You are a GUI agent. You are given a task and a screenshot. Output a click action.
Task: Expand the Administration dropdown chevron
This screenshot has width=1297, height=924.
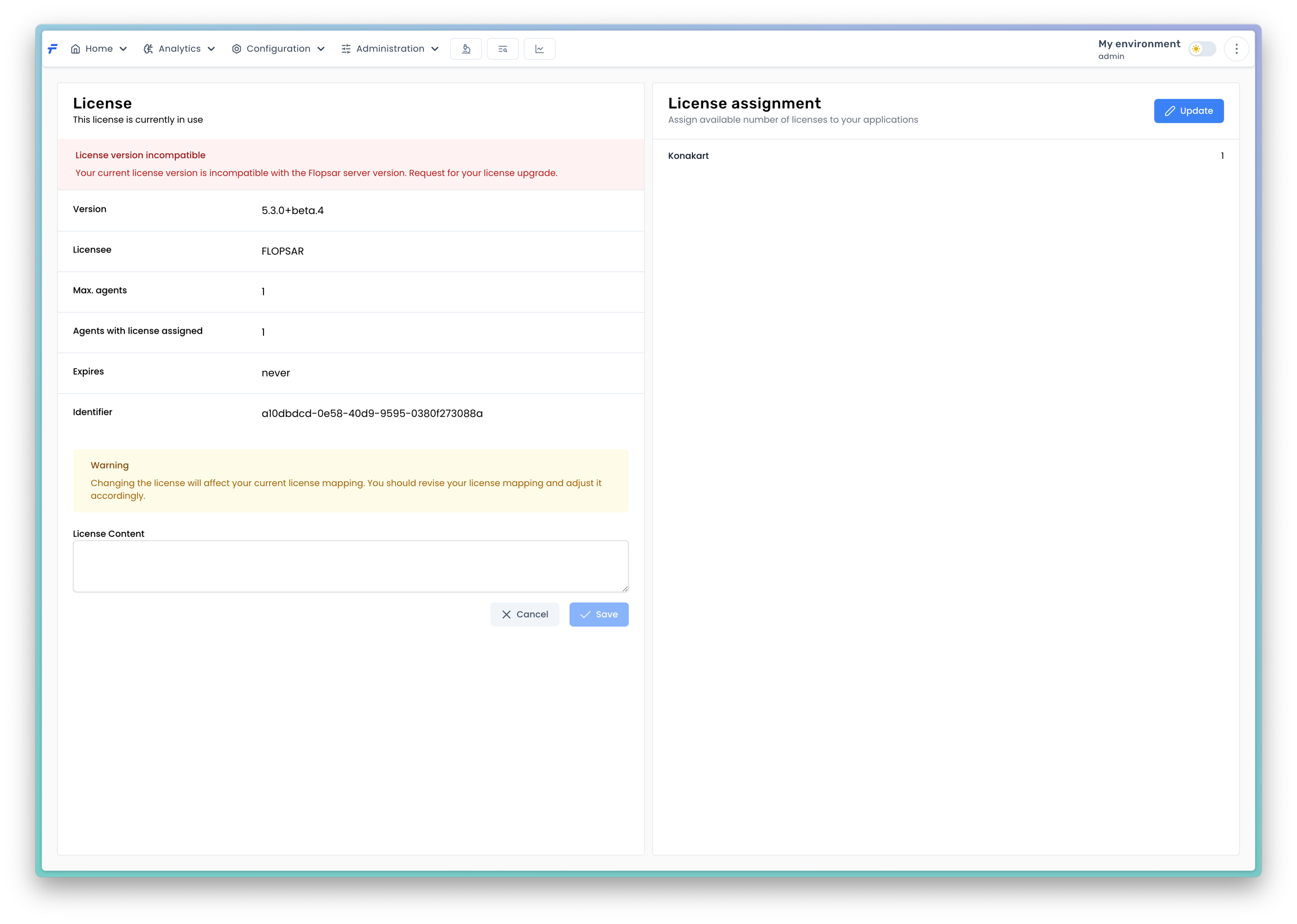click(435, 49)
